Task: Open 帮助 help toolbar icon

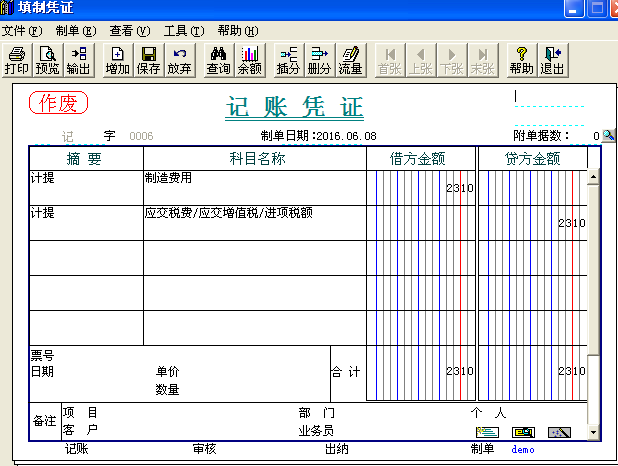Action: click(521, 60)
